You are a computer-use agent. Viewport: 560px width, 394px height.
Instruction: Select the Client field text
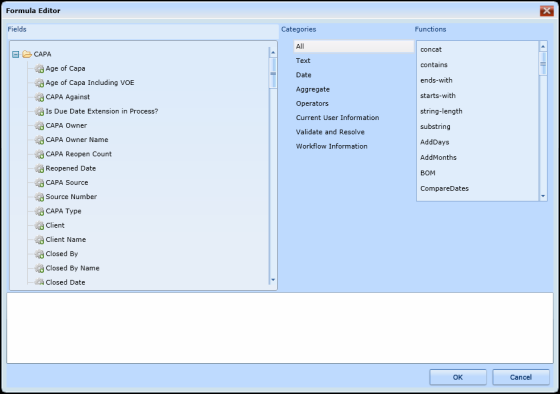(55, 225)
